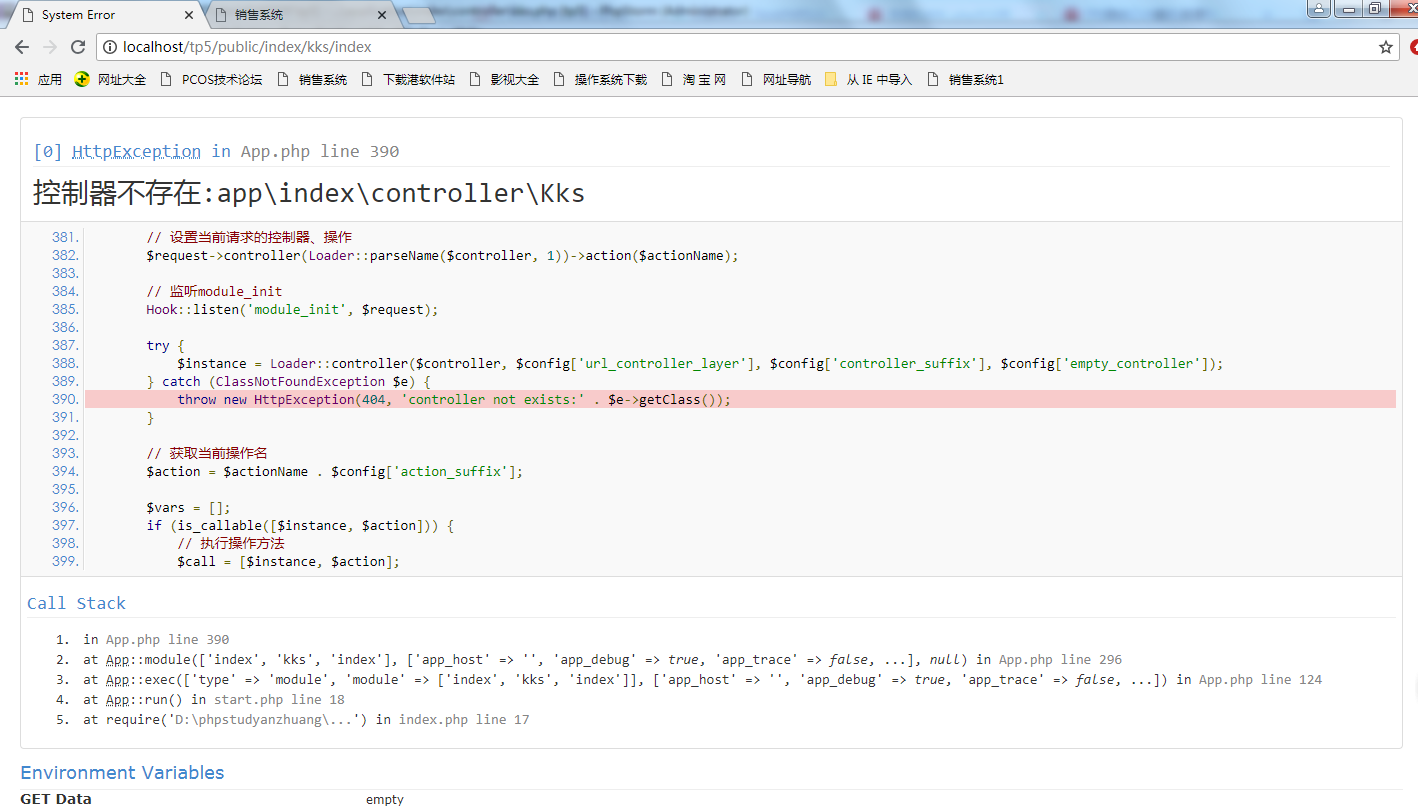
Task: Click the HttpException link in error header
Action: 136,151
